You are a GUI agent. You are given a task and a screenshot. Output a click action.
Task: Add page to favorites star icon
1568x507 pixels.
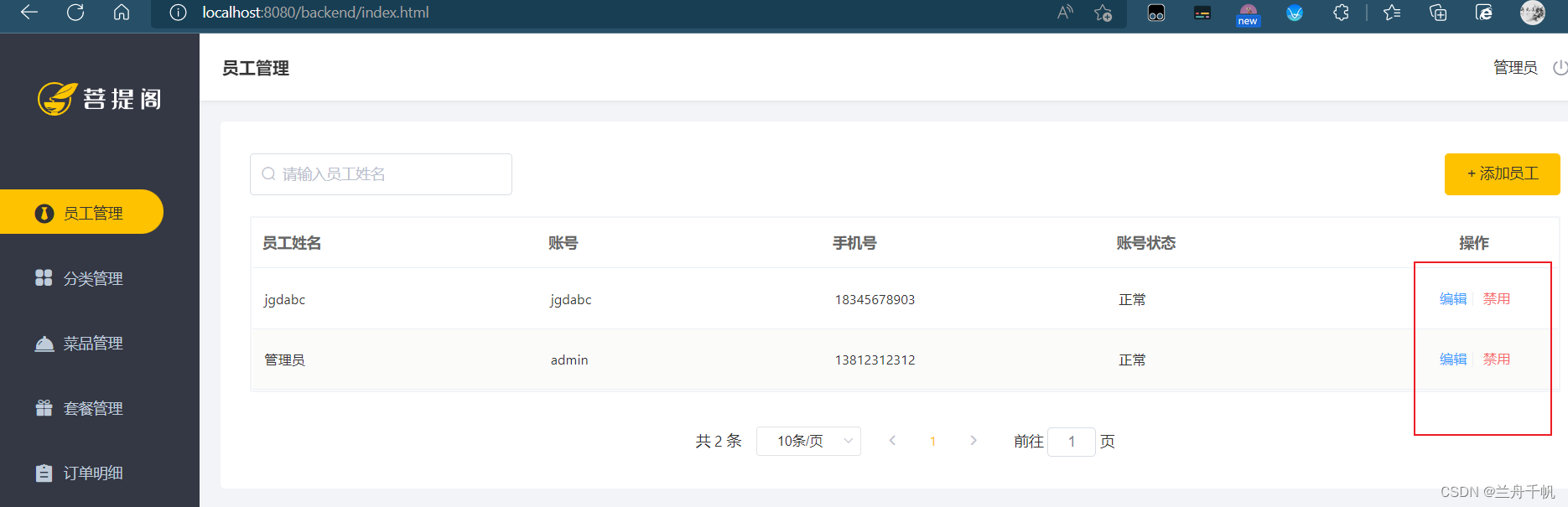click(x=1103, y=13)
